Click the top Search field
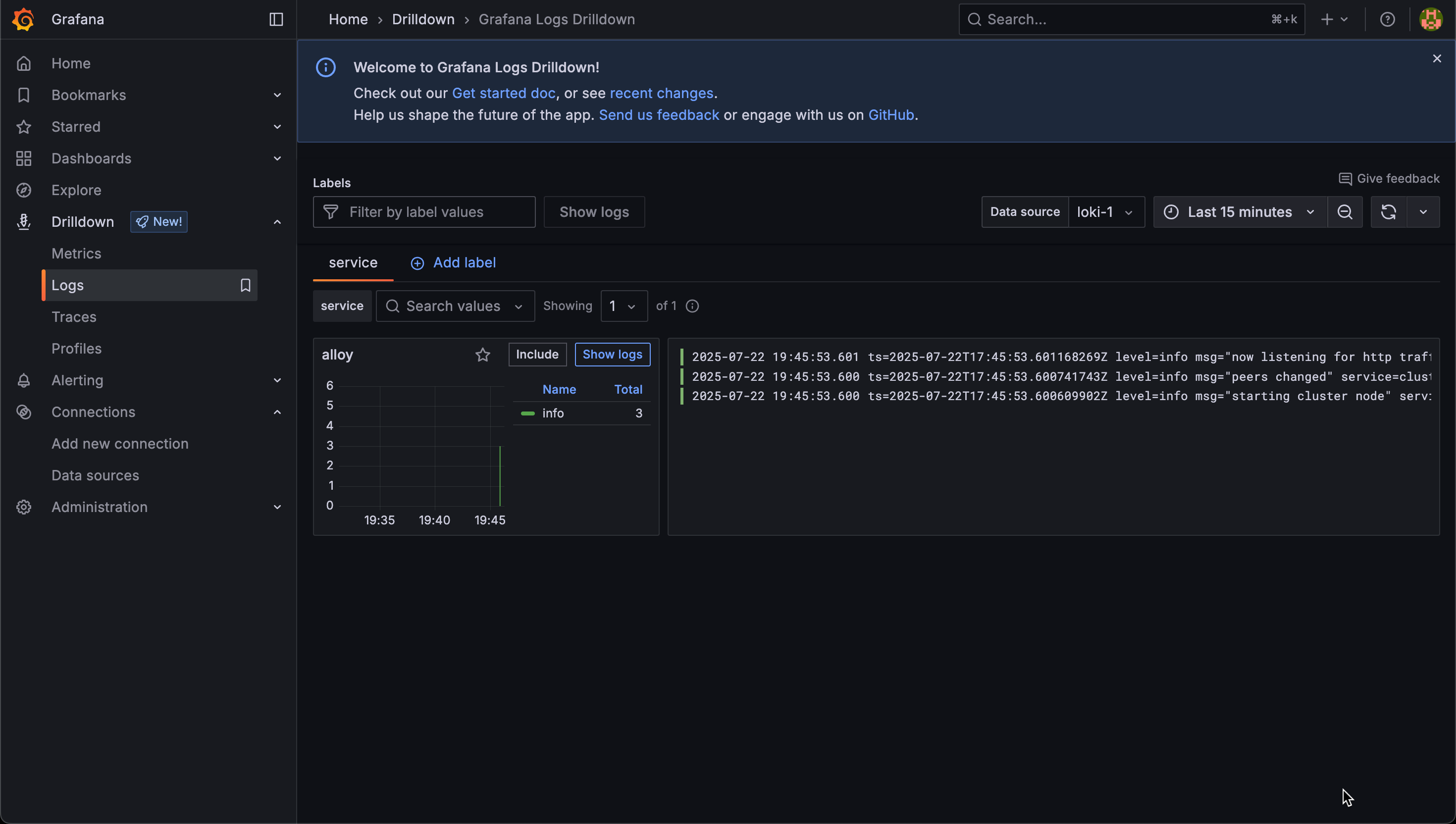Image resolution: width=1456 pixels, height=824 pixels. [x=1132, y=19]
